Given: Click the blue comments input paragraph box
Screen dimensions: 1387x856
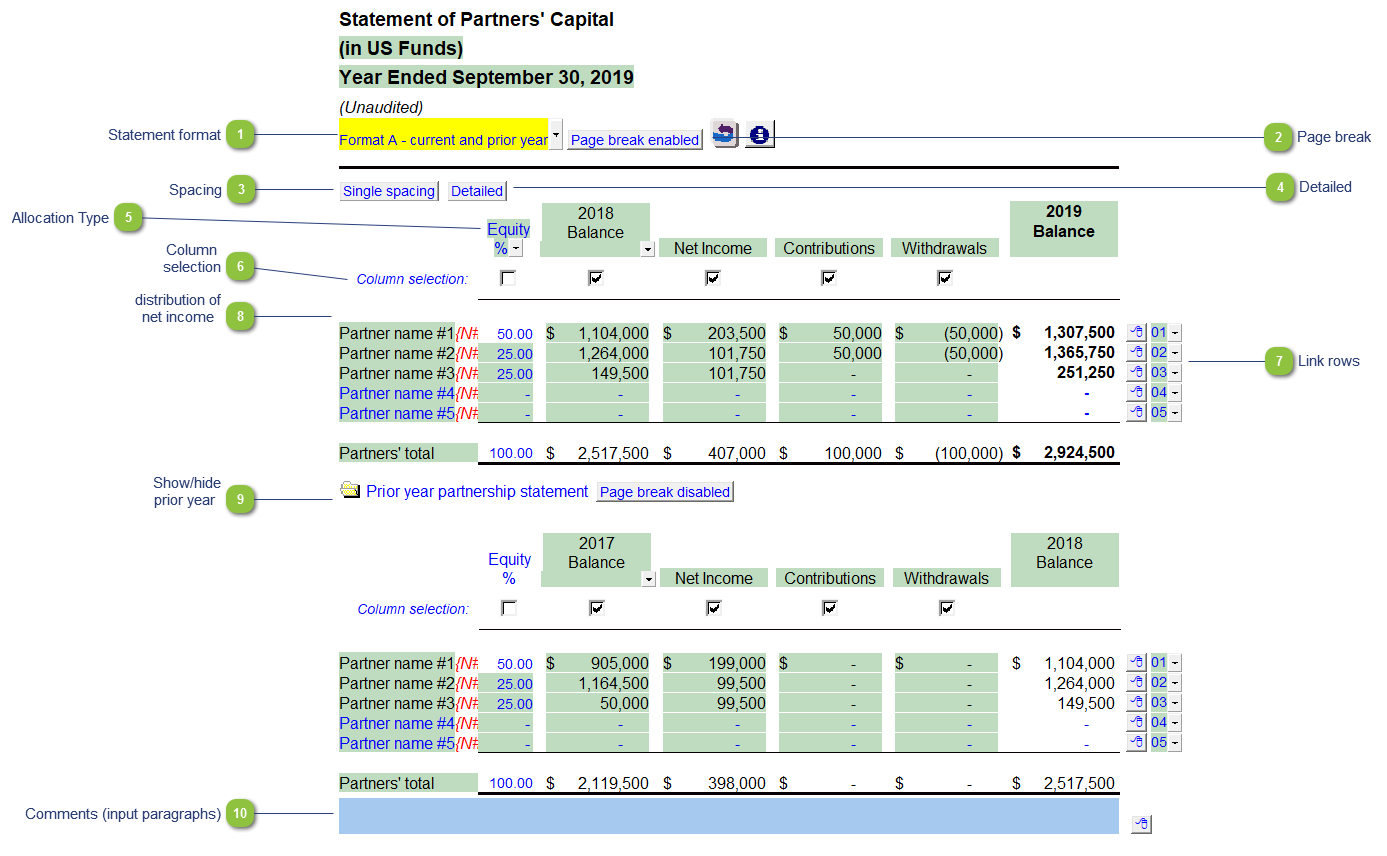Looking at the screenshot, I should click(728, 816).
